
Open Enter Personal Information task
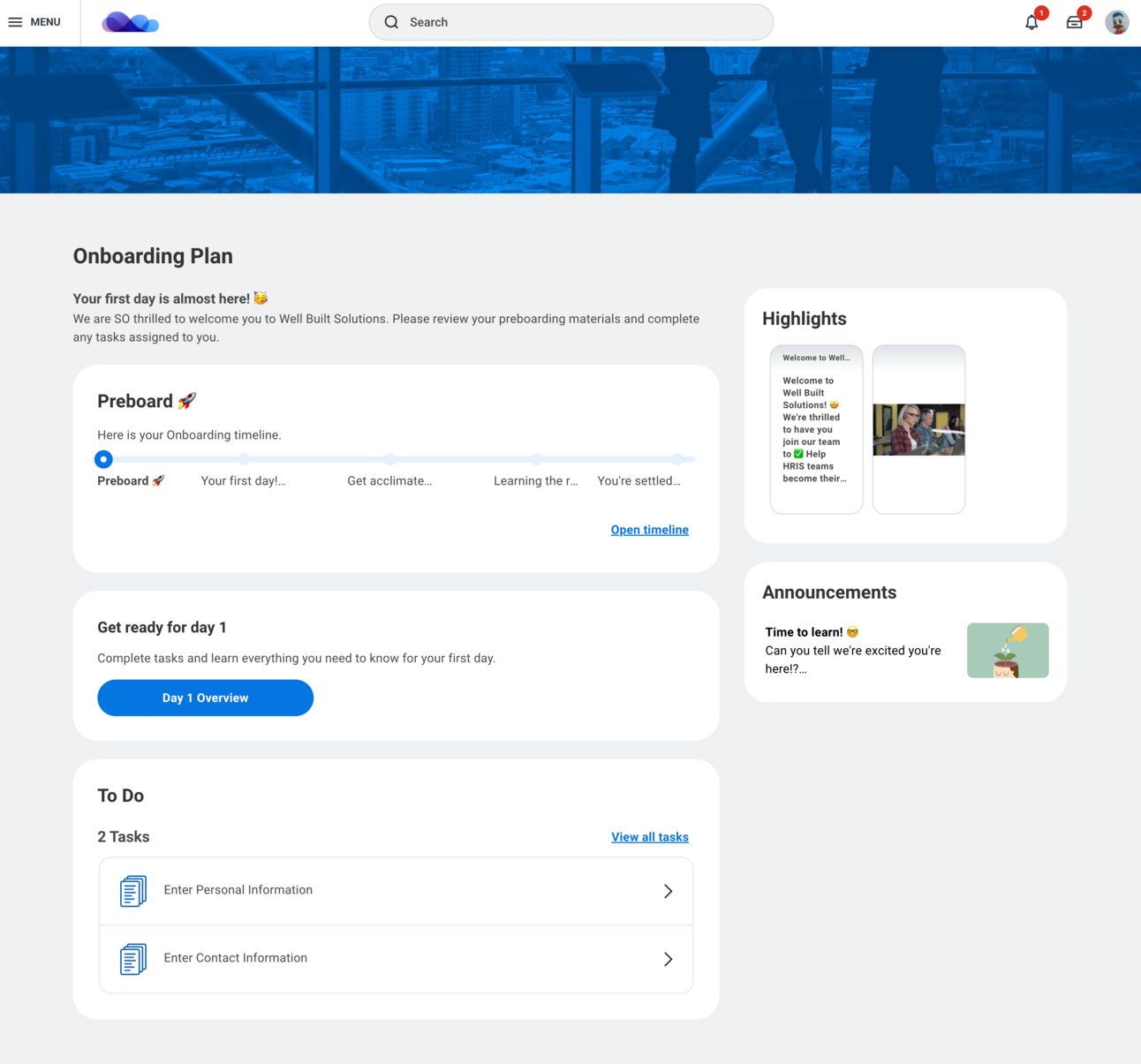click(396, 891)
